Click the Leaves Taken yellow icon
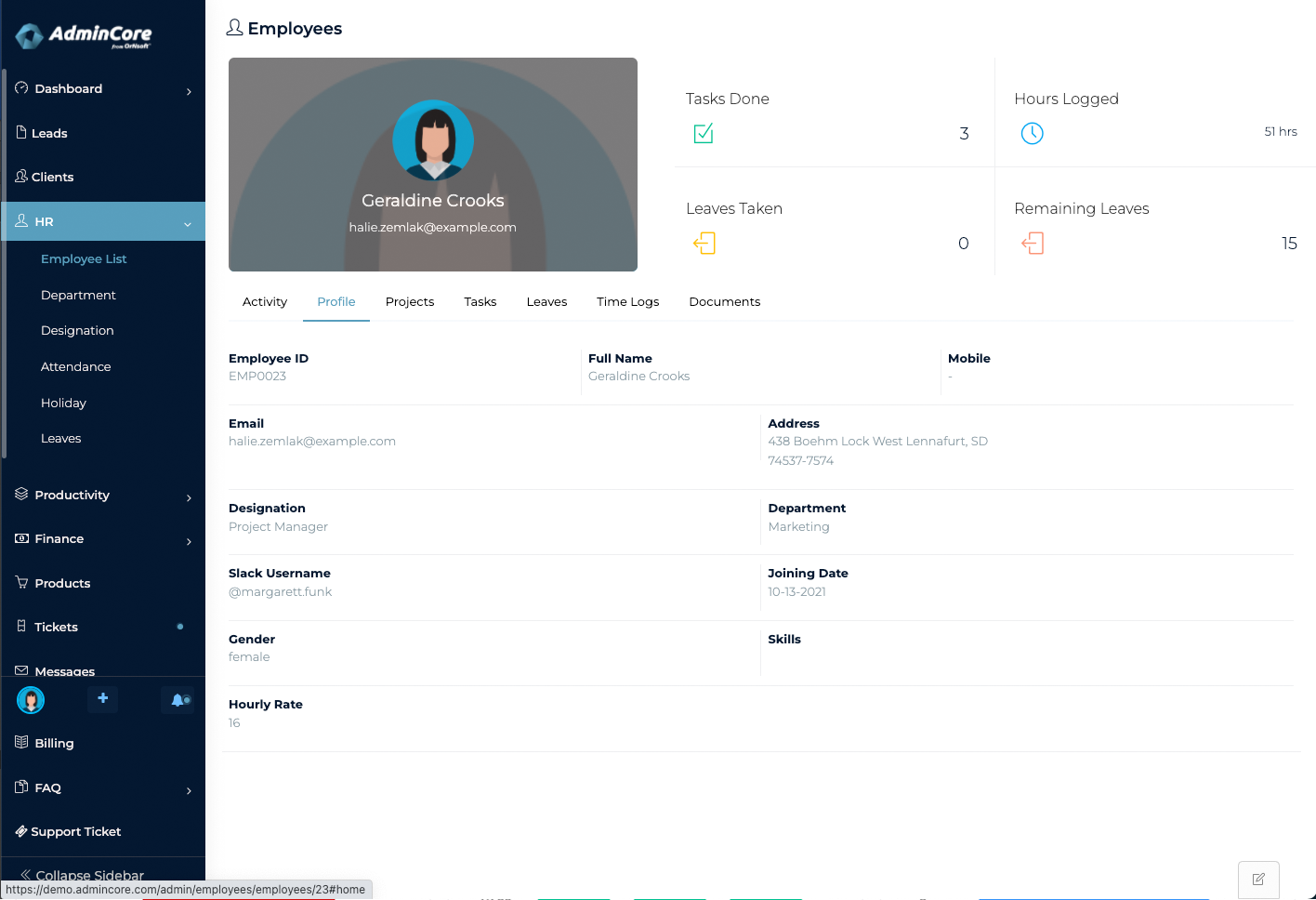1316x900 pixels. [x=704, y=244]
